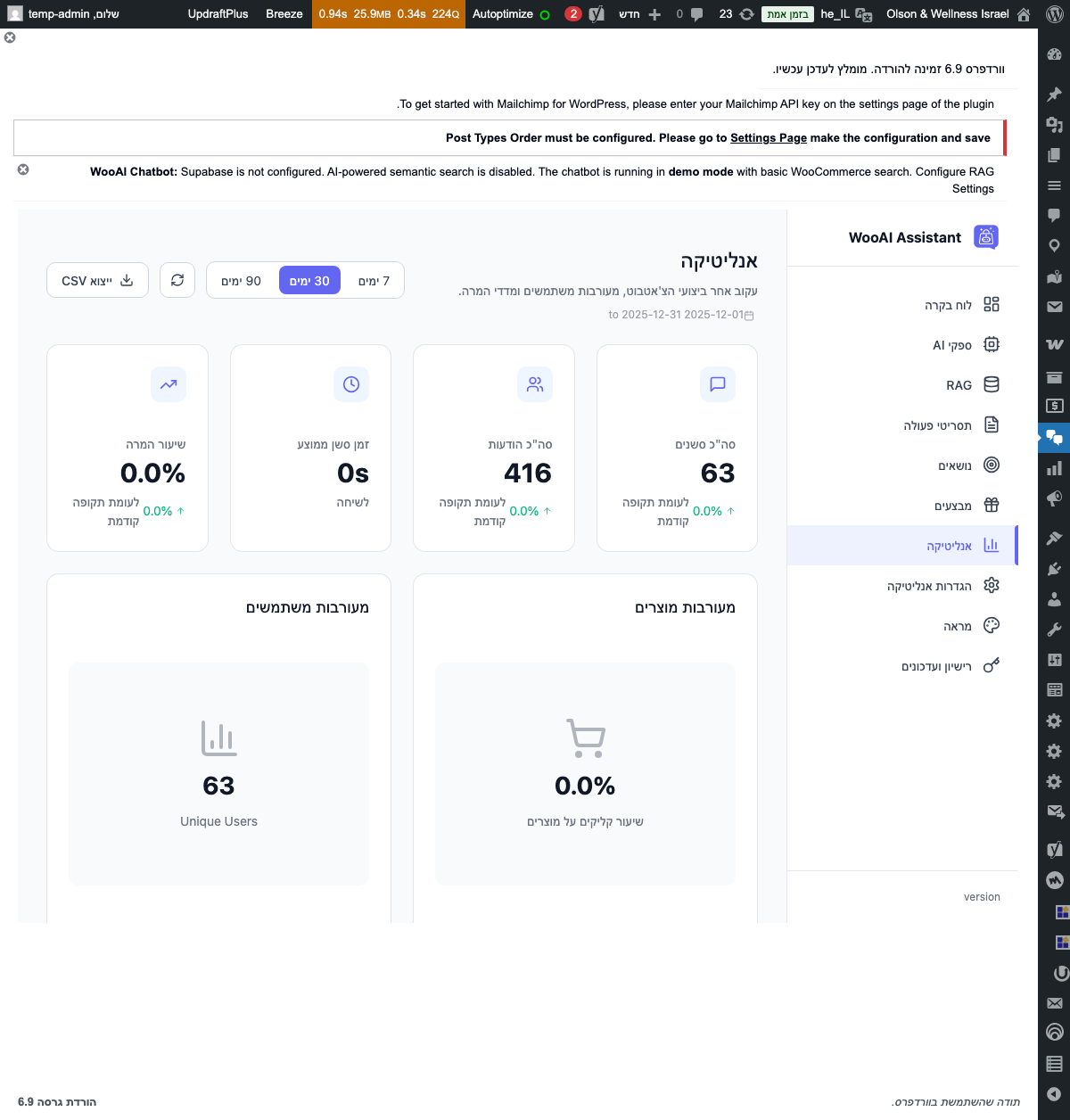The height and width of the screenshot is (1120, 1070).
Task: Click the WooAI Assistant robot icon
Action: (x=985, y=237)
